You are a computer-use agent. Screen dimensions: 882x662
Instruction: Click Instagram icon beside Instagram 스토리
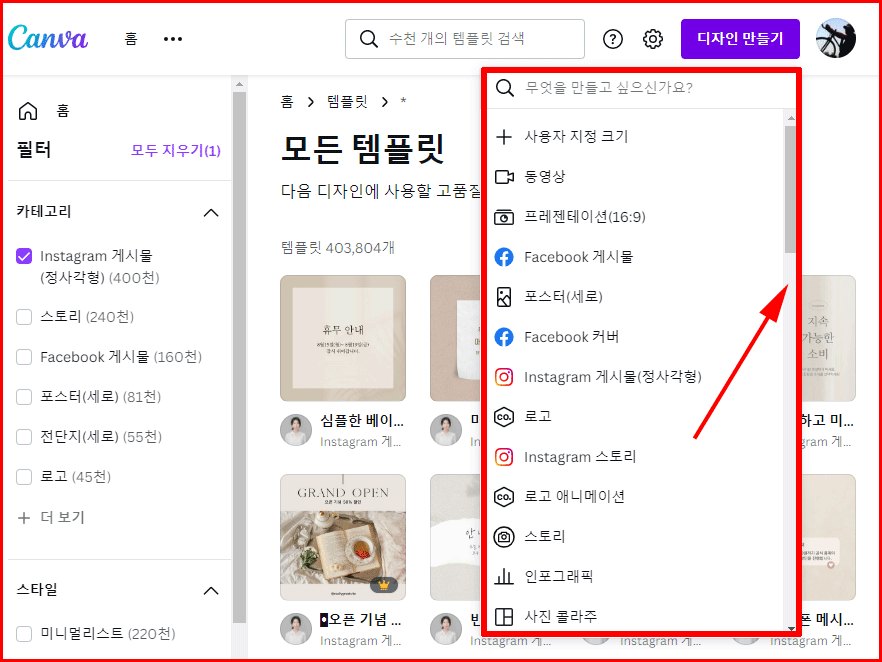point(504,457)
